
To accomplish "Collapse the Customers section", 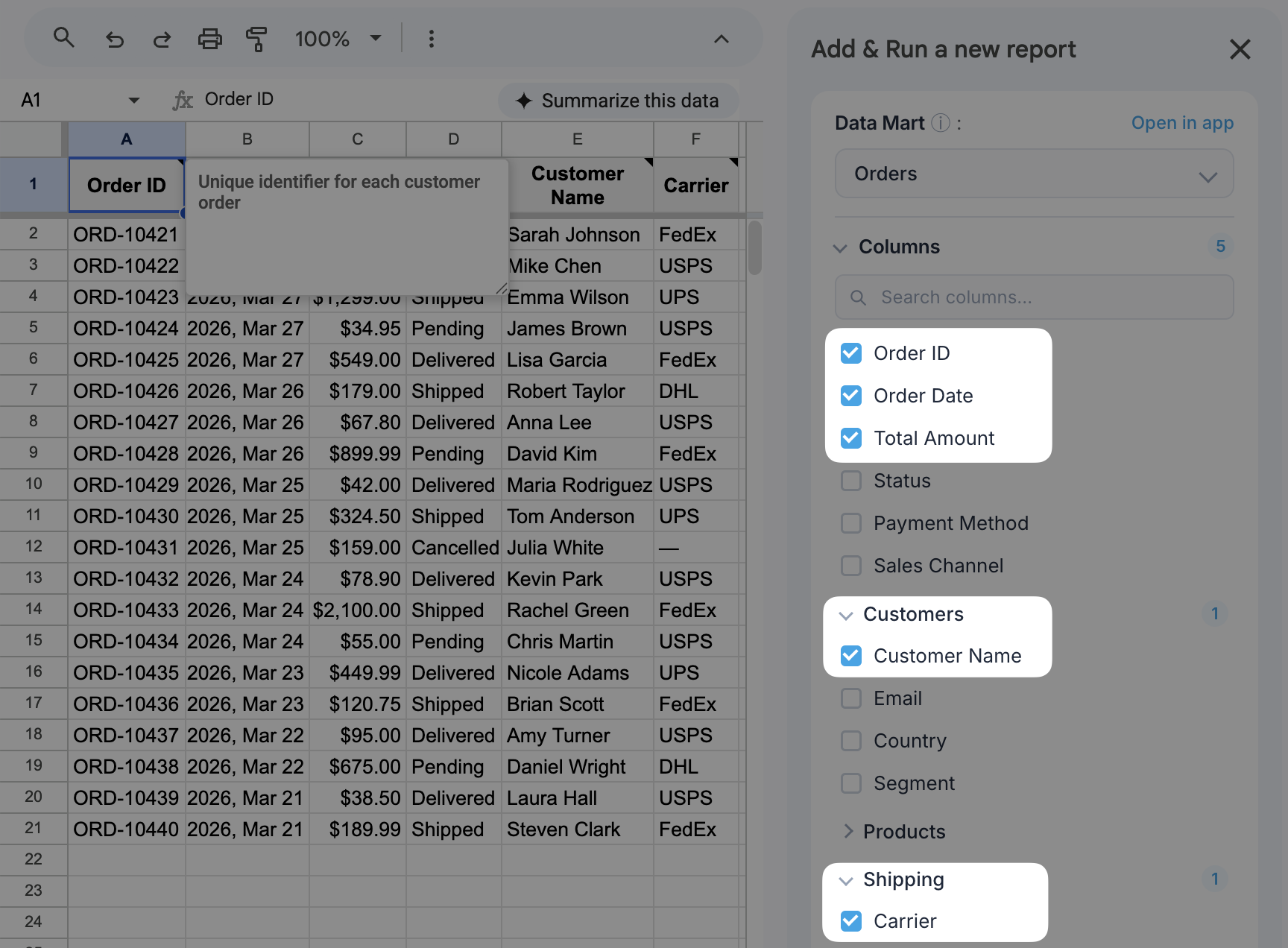I will pyautogui.click(x=846, y=615).
